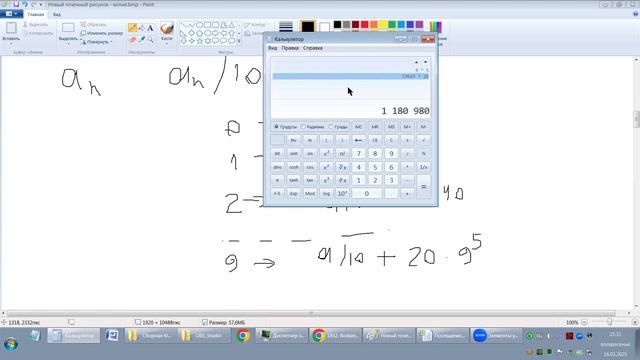The width and height of the screenshot is (640, 360).
Task: Click the Paint zoom-out minus button
Action: tap(584, 322)
